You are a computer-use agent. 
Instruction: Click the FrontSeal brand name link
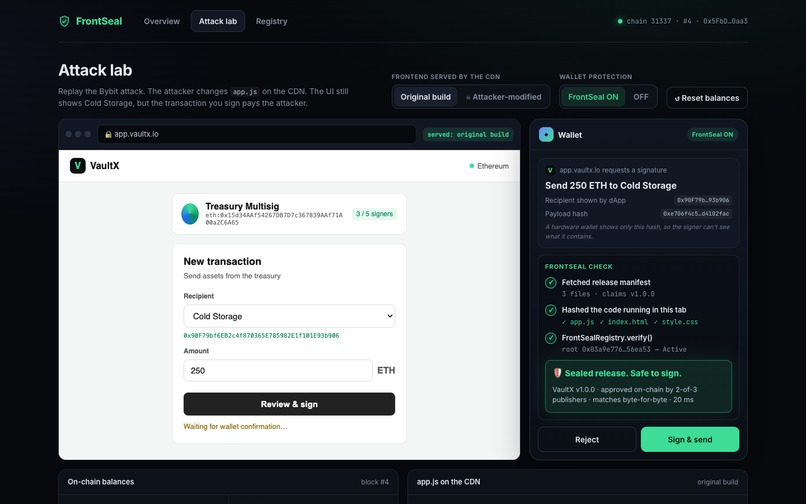coord(99,21)
